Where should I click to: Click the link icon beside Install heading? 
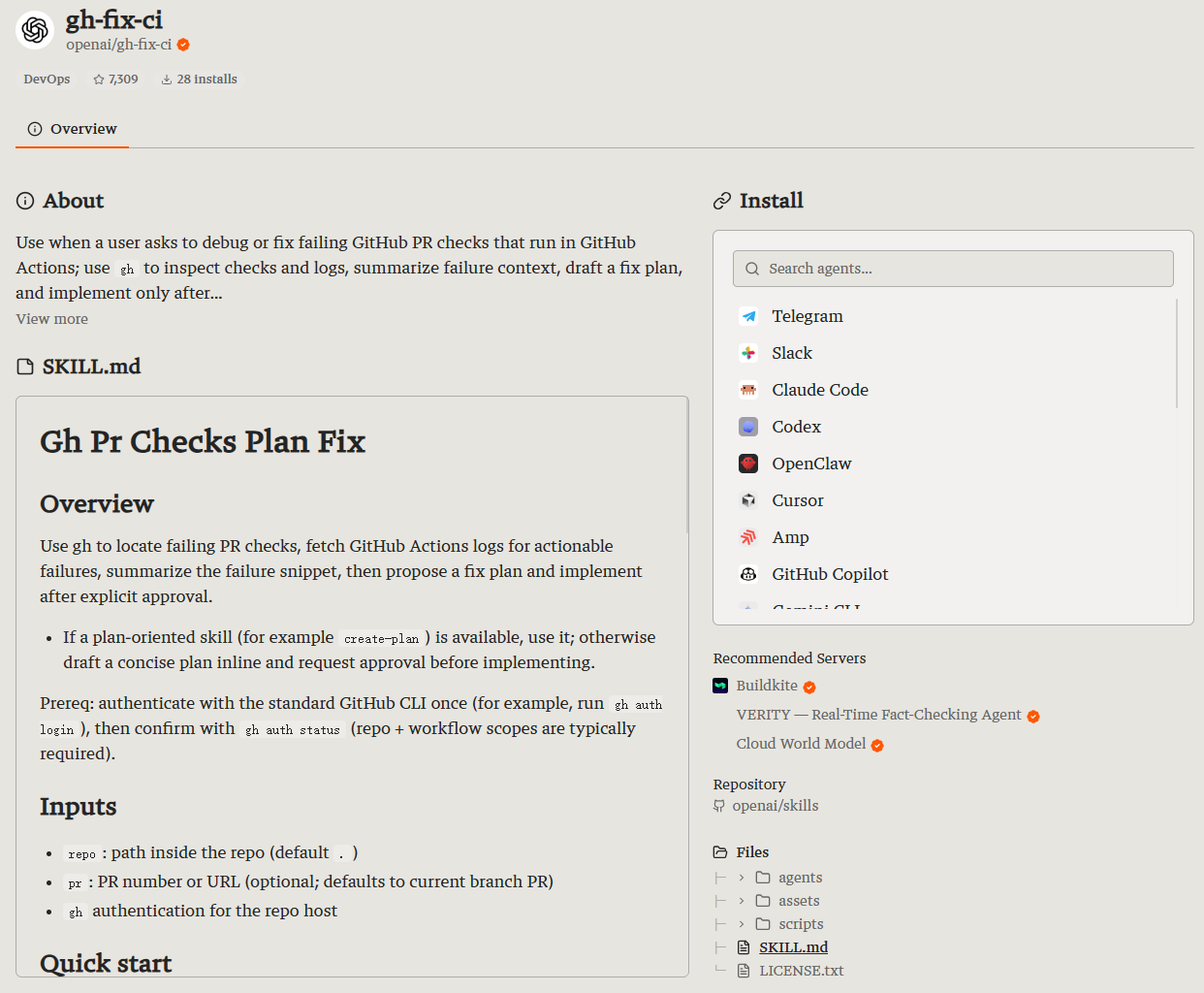pyautogui.click(x=722, y=201)
